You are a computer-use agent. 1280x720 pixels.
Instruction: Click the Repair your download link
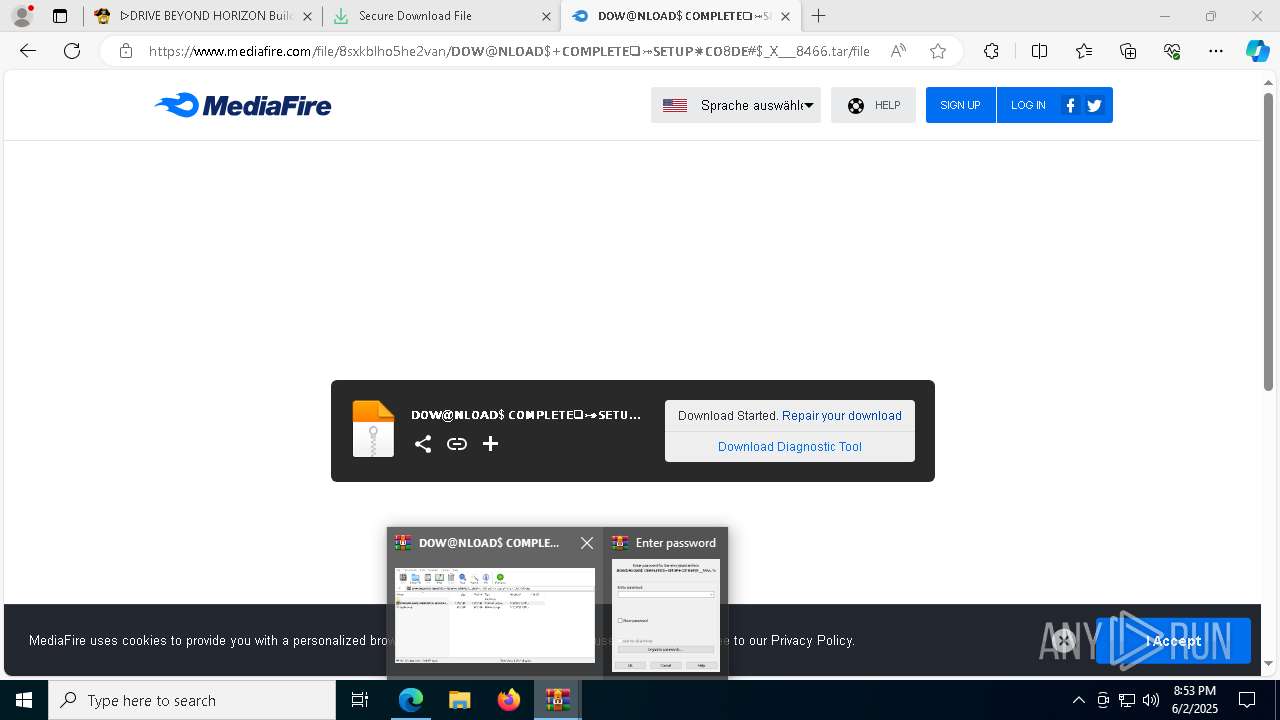point(842,416)
